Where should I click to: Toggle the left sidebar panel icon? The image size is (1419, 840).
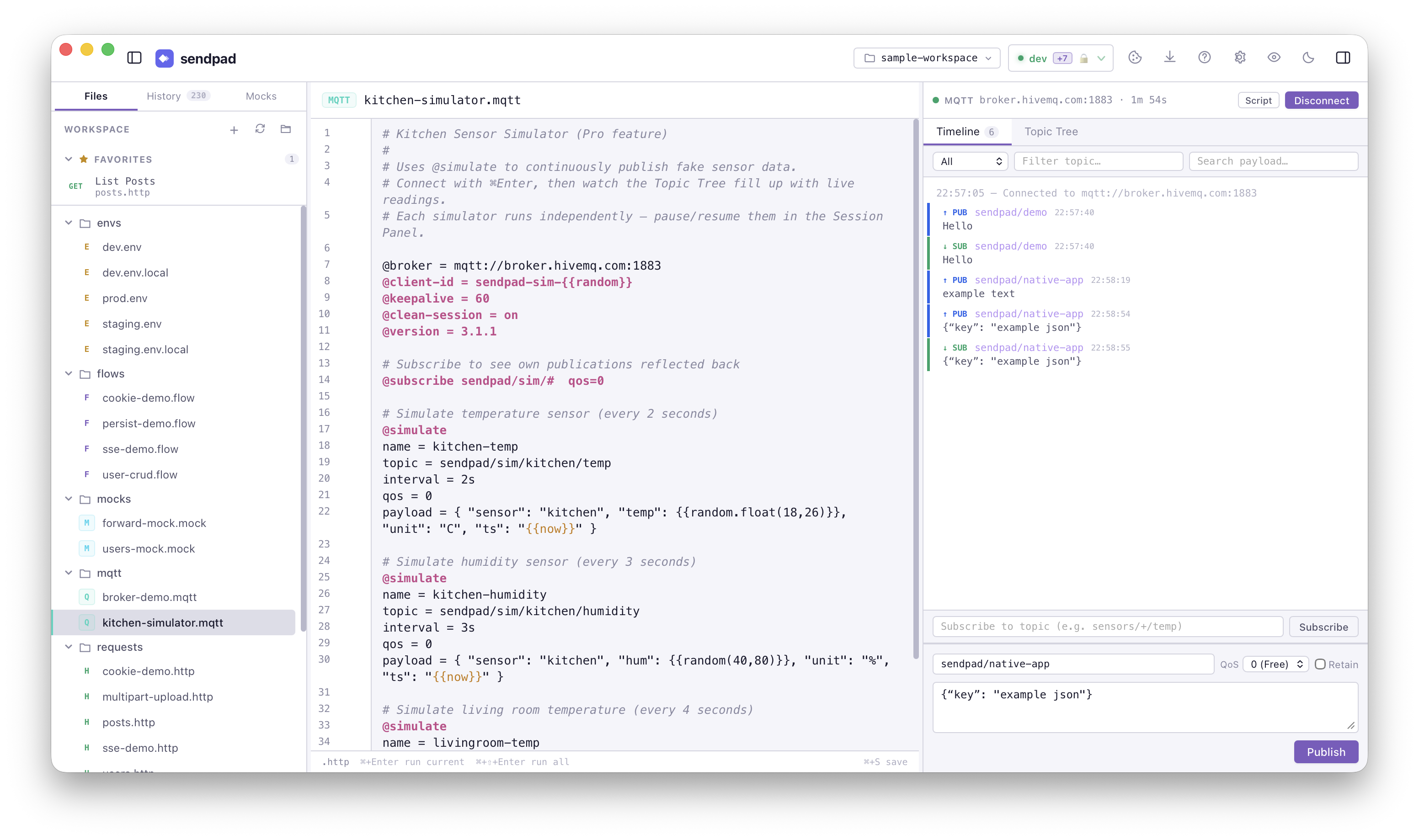(x=134, y=58)
